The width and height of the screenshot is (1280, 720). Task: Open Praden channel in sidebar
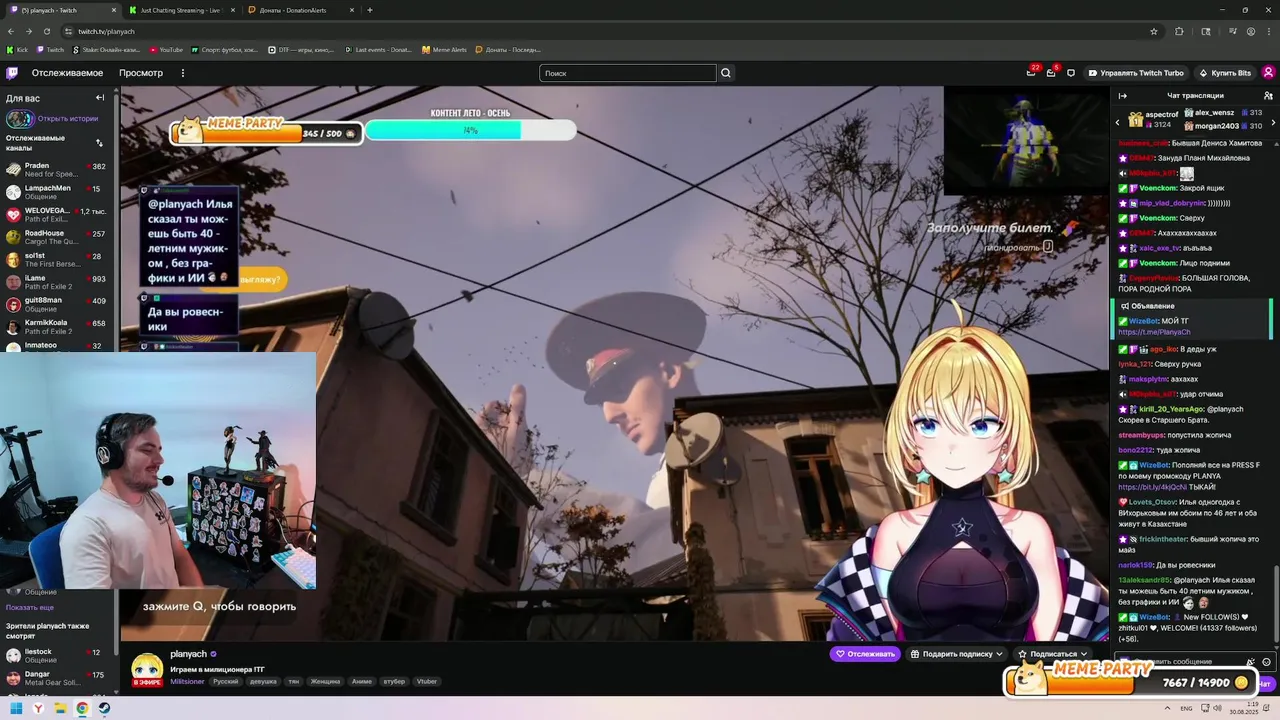[x=58, y=170]
